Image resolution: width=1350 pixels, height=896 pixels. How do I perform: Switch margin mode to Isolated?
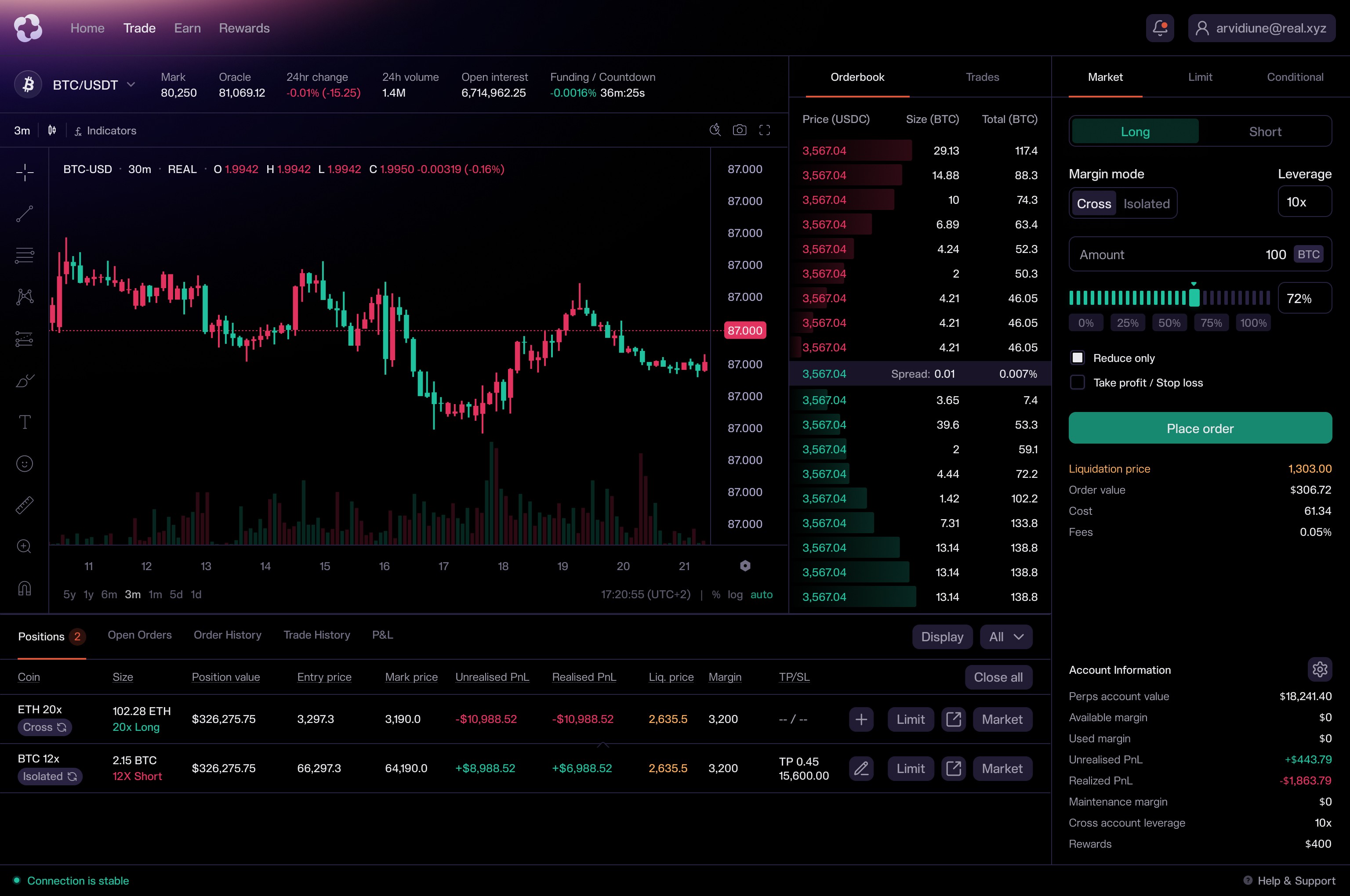1146,204
